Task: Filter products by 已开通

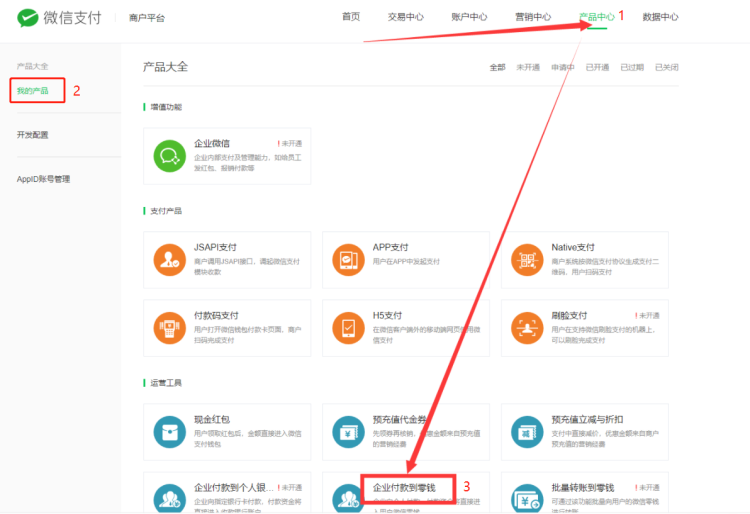Action: coord(597,67)
